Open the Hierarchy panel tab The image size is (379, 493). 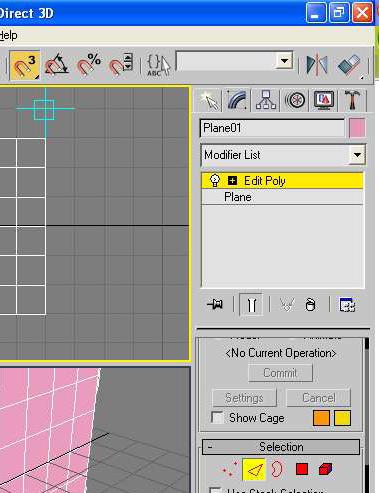(266, 100)
